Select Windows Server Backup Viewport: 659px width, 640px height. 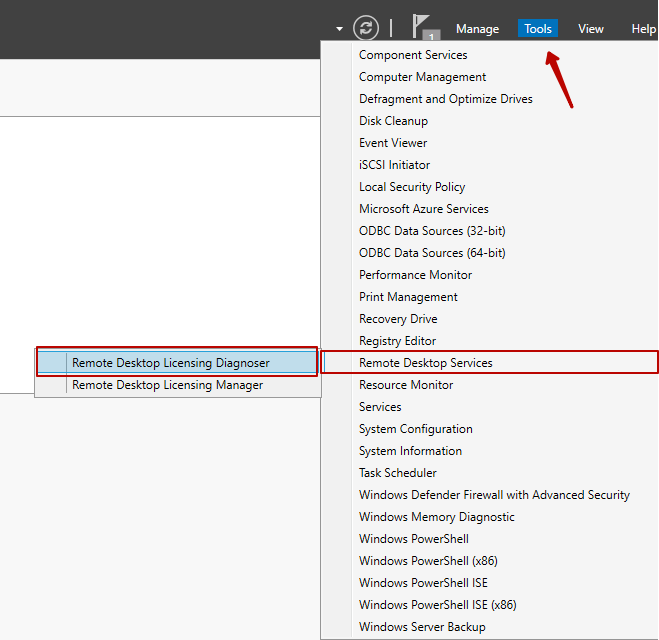coord(422,627)
